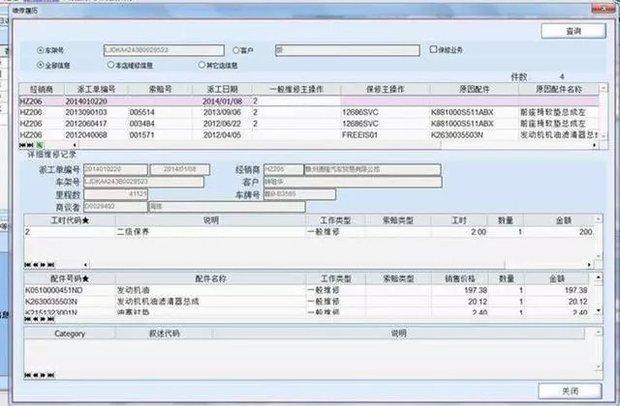The height and width of the screenshot is (406, 620).
Task: Click the 配件号码★ column header
Action: 70,279
